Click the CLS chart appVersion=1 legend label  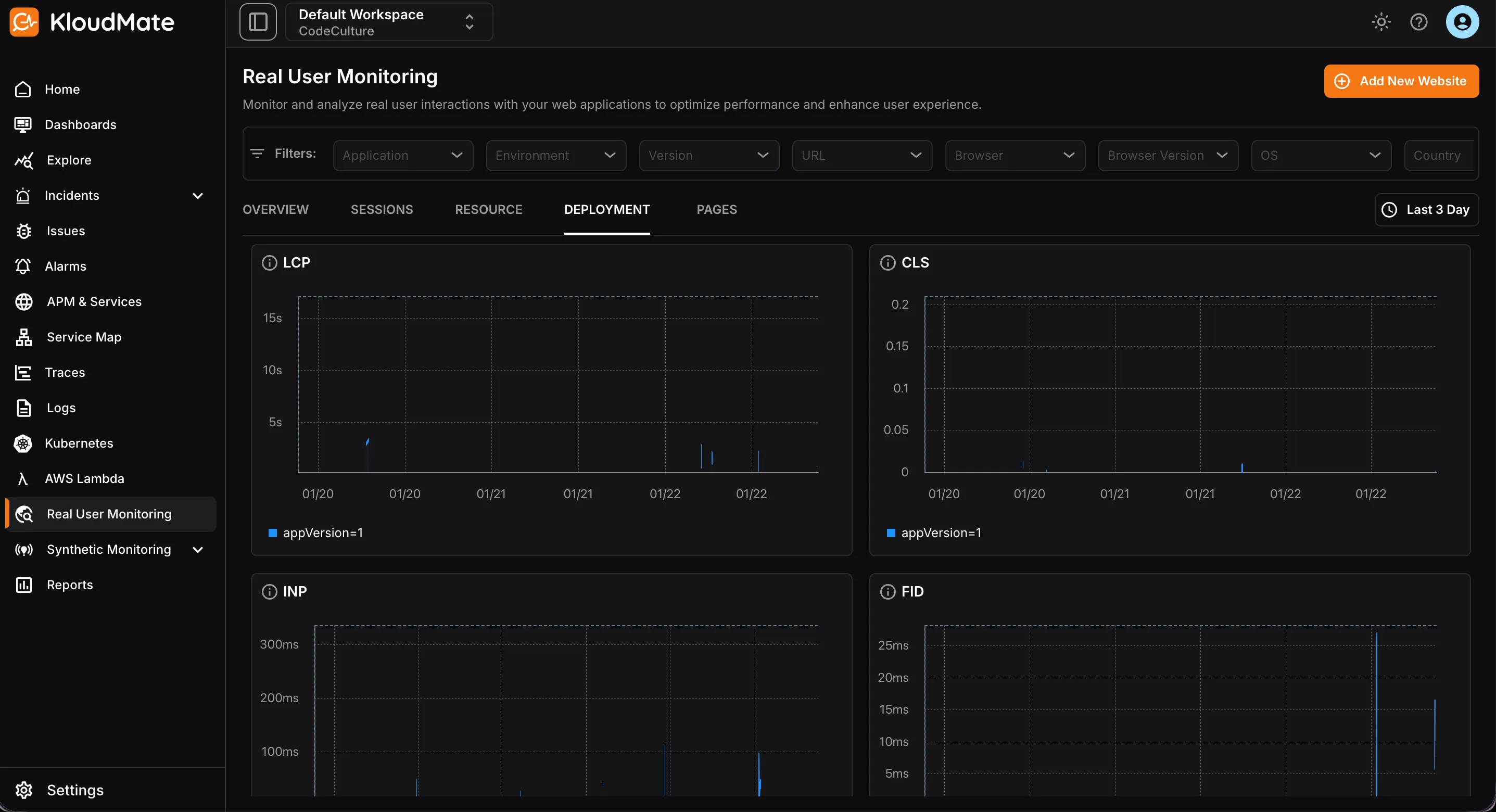point(942,532)
